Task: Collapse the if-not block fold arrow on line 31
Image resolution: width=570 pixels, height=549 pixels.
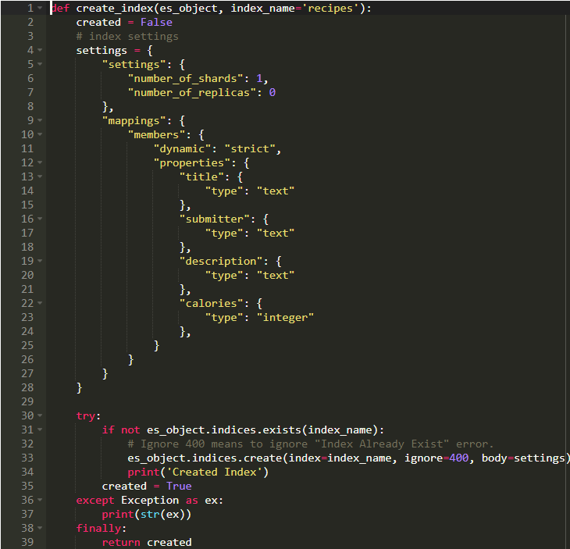Action: [40, 430]
